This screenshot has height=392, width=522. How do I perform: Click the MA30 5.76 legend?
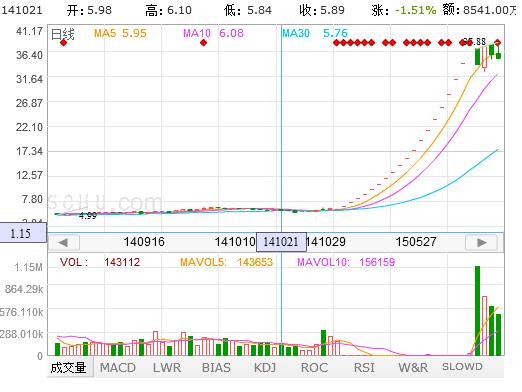point(315,33)
